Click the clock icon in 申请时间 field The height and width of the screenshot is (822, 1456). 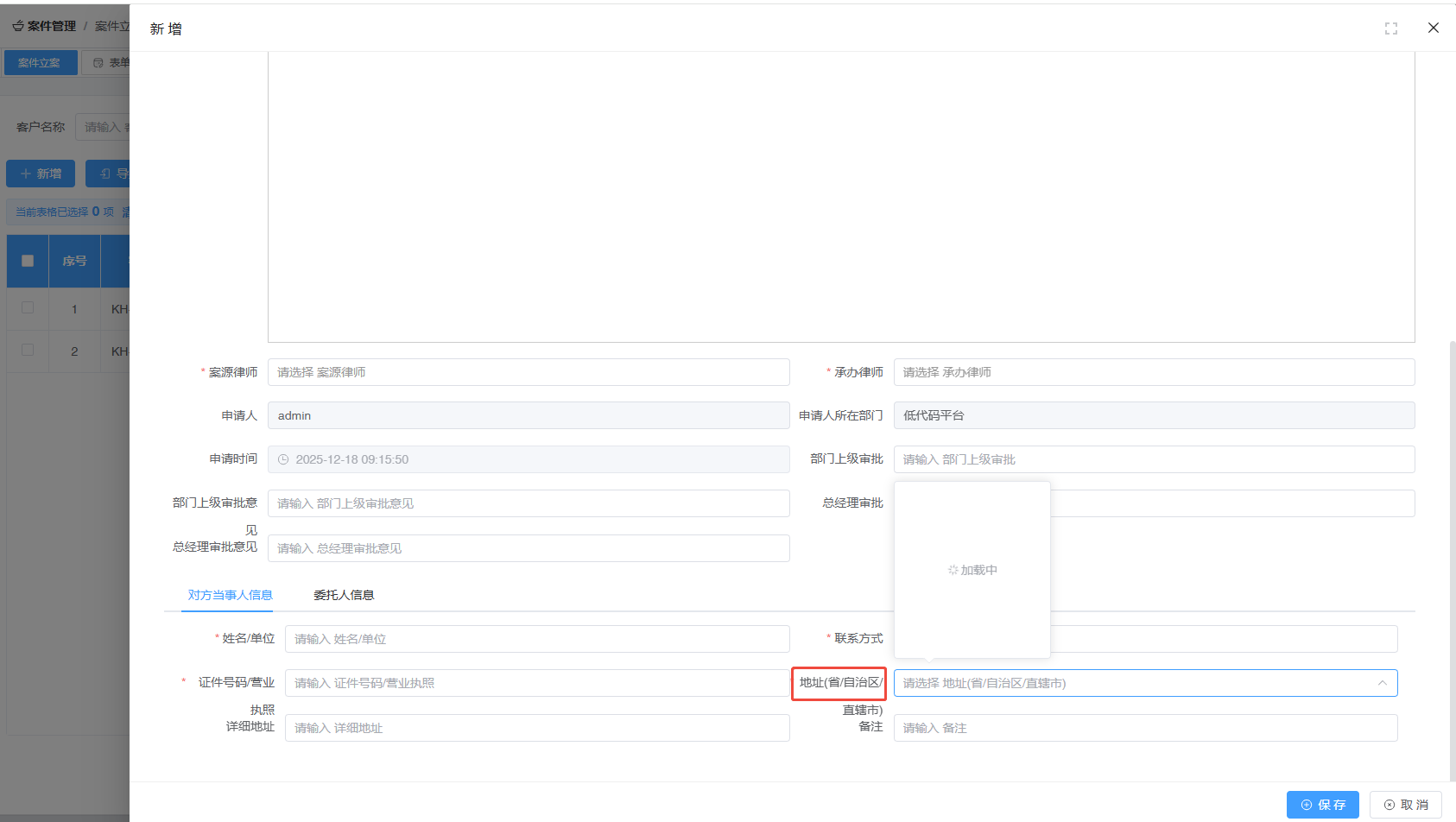[283, 459]
